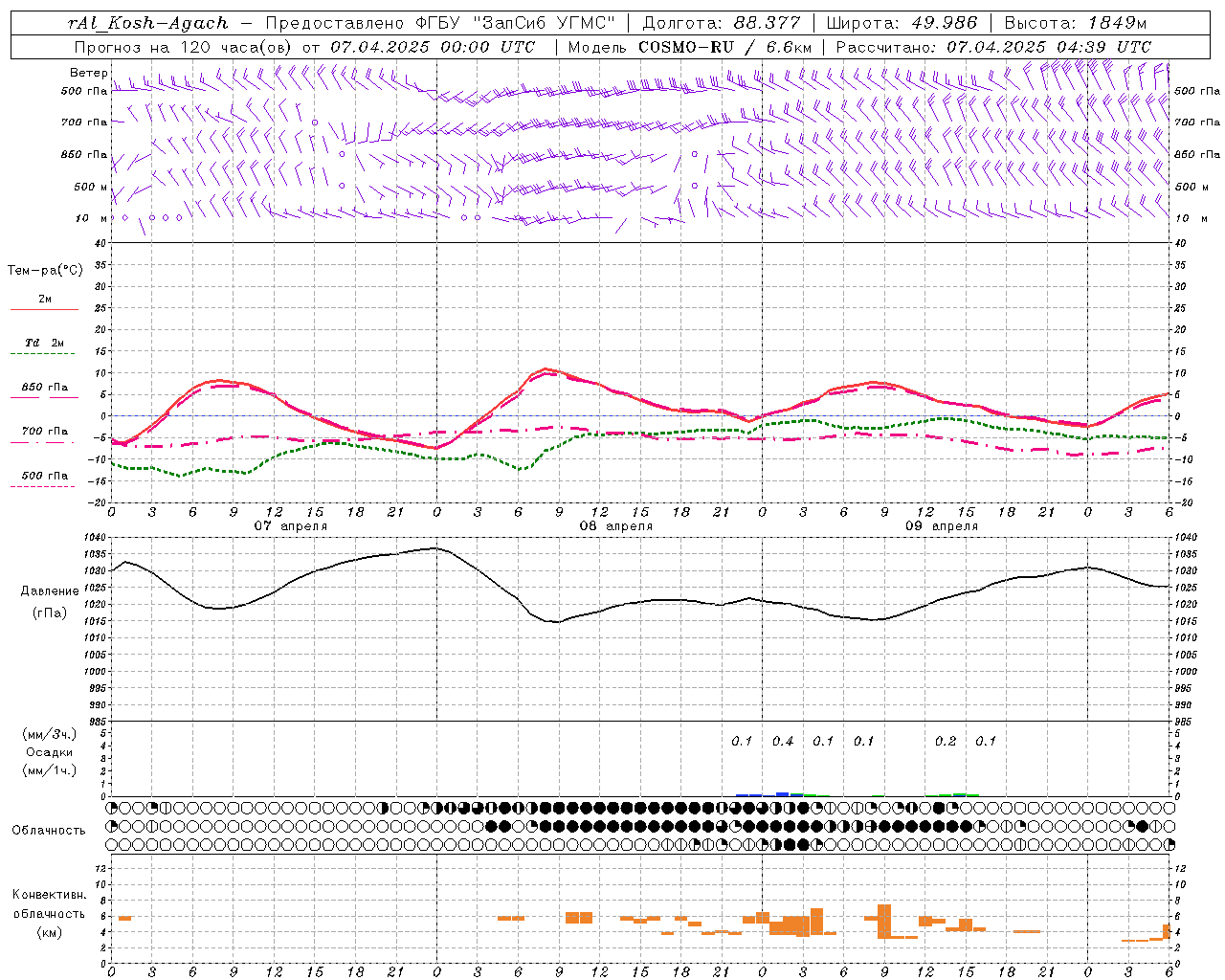
Task: Click the (км) unit label for convective cloud
Action: (x=50, y=933)
